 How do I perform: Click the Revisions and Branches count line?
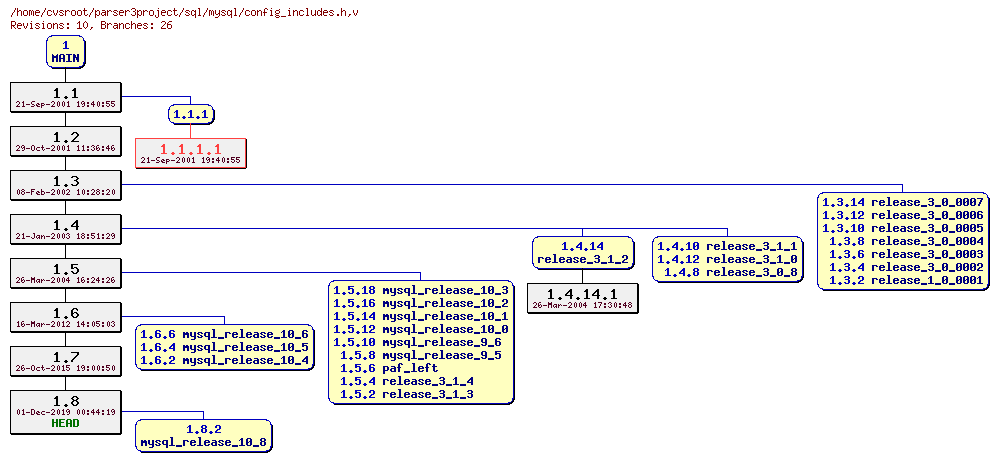coord(92,25)
